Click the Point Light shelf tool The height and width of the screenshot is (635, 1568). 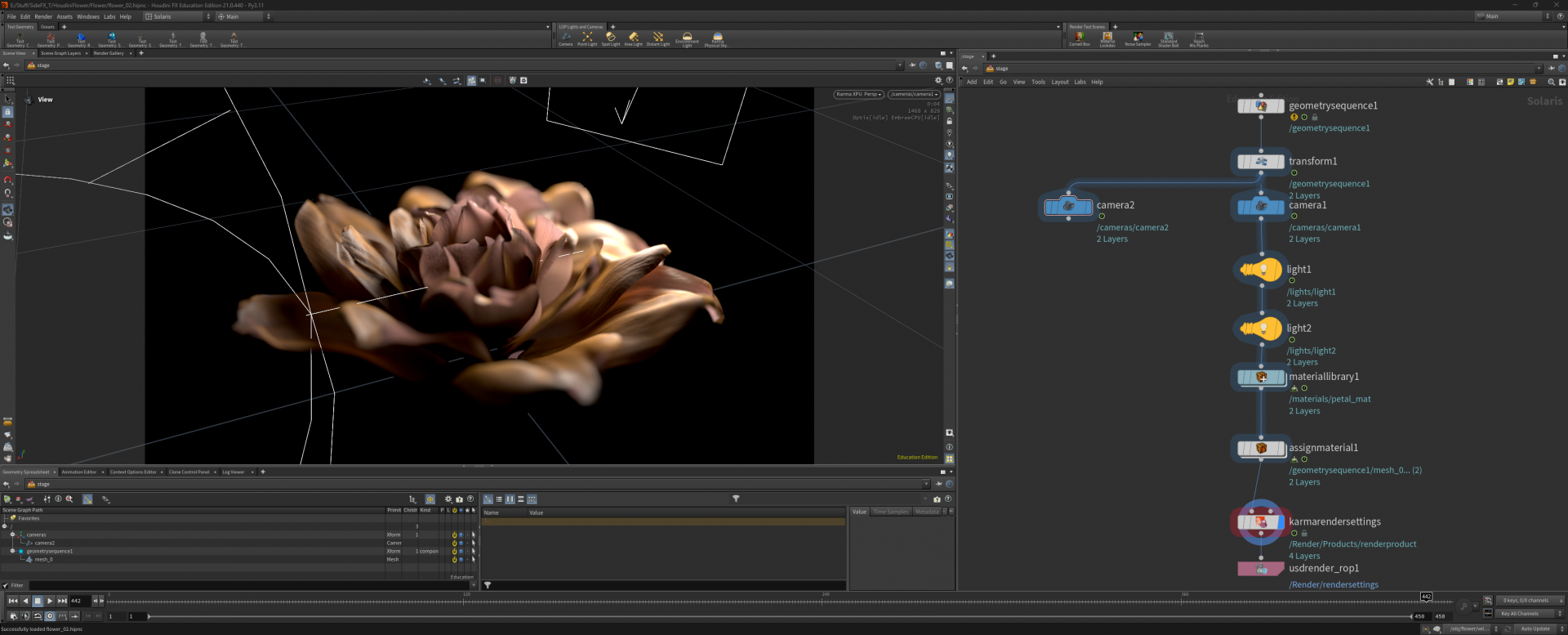coord(587,38)
